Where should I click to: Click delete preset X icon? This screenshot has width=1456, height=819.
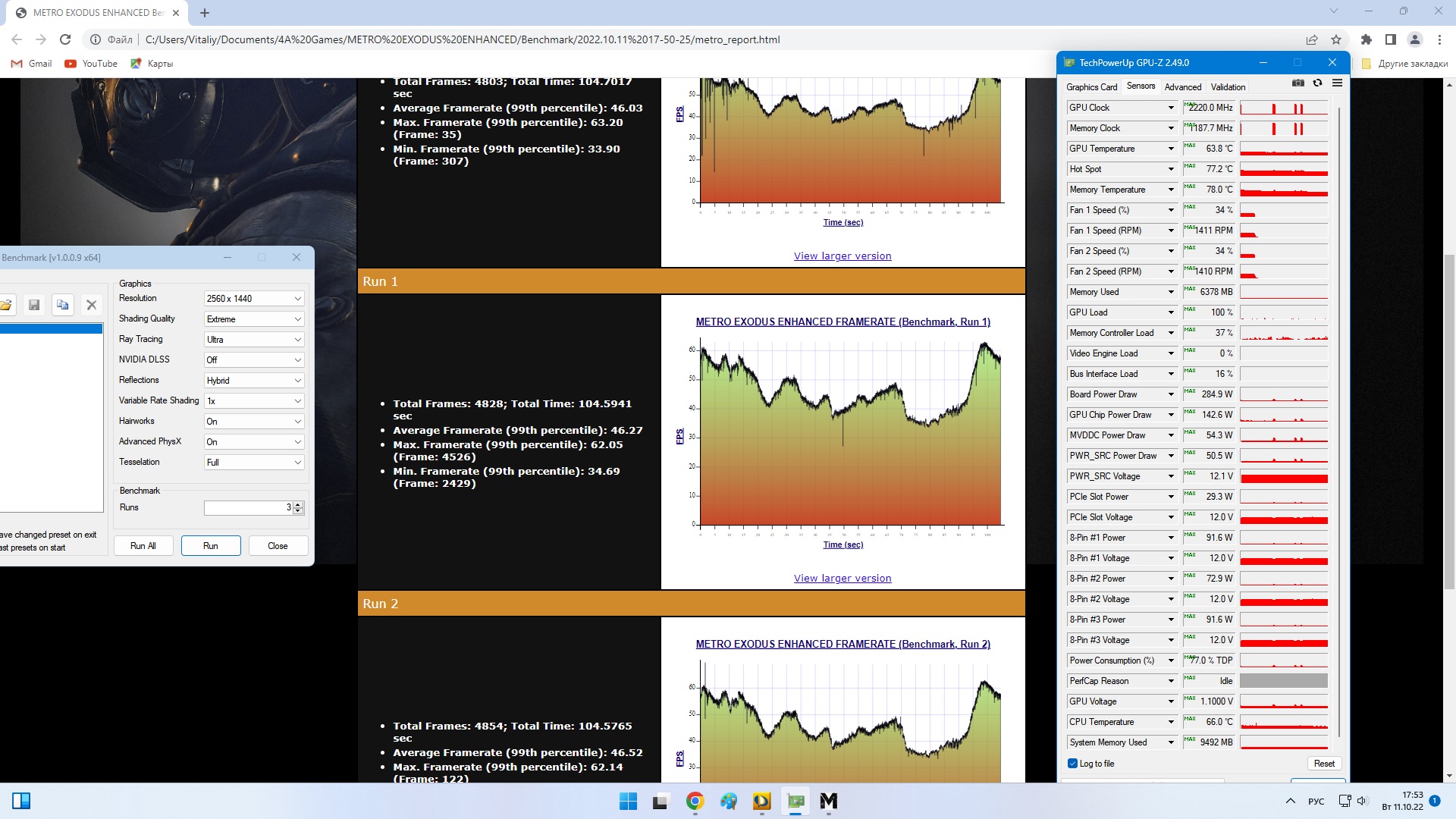[x=92, y=305]
